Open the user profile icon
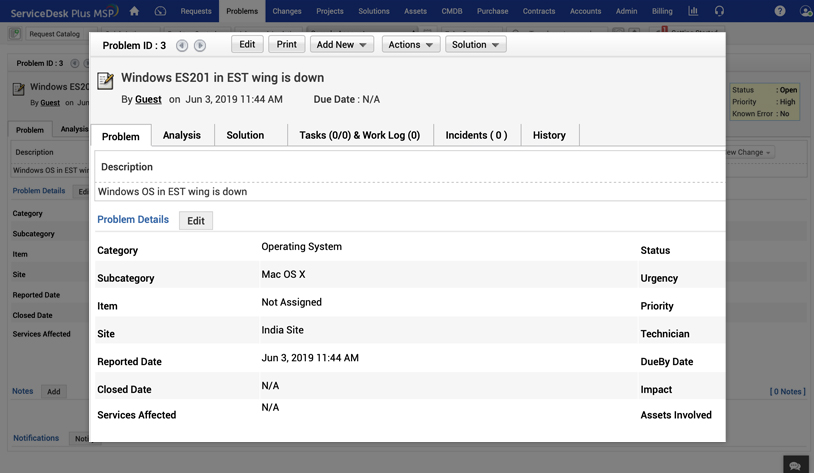814x473 pixels. click(806, 11)
